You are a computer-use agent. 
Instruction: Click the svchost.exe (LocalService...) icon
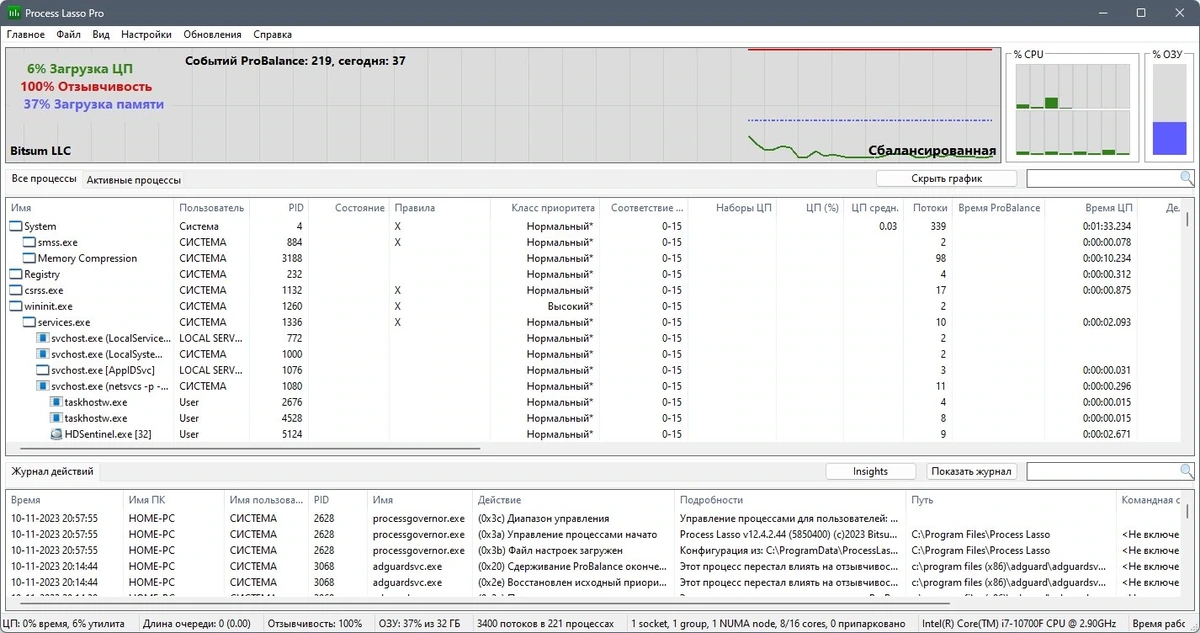(43, 339)
